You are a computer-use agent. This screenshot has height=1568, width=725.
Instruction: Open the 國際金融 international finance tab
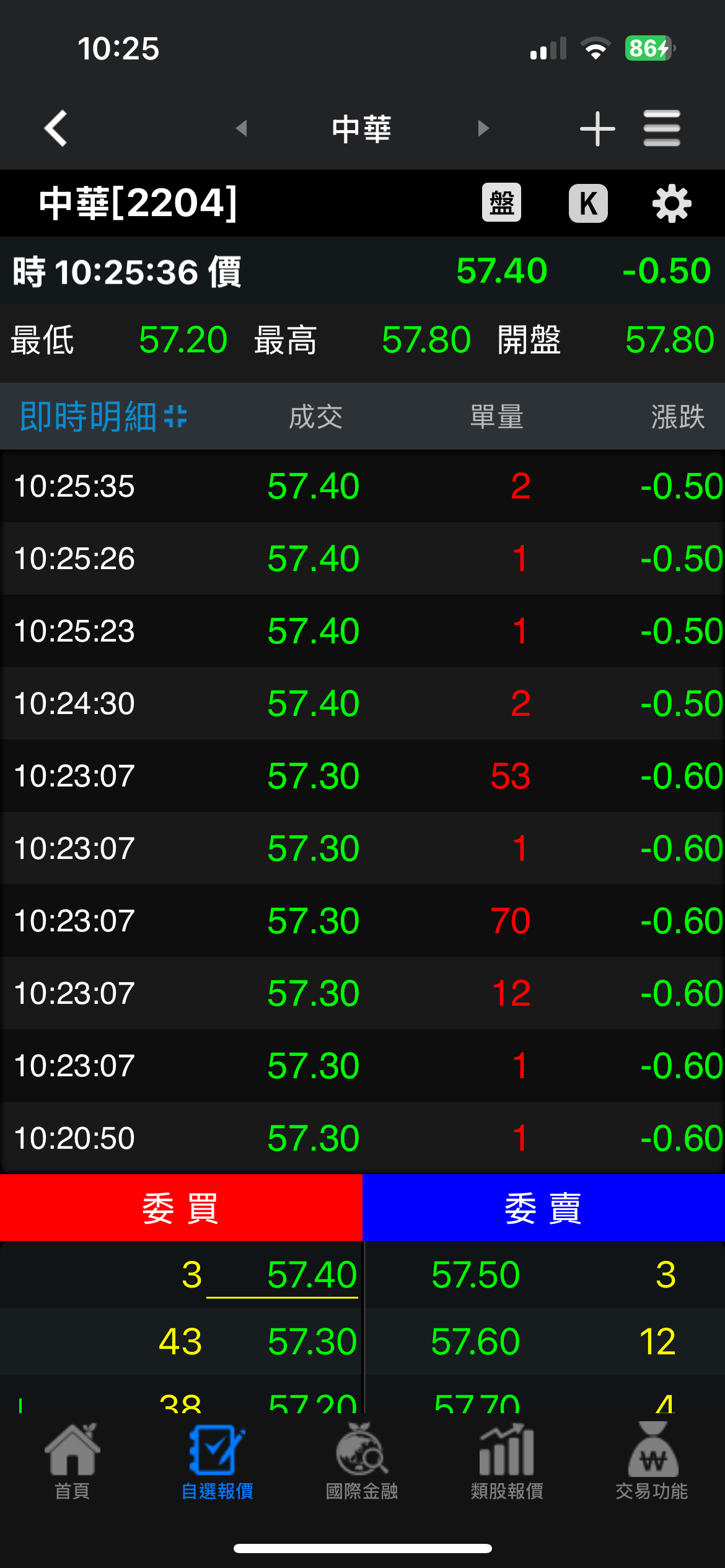click(362, 1461)
